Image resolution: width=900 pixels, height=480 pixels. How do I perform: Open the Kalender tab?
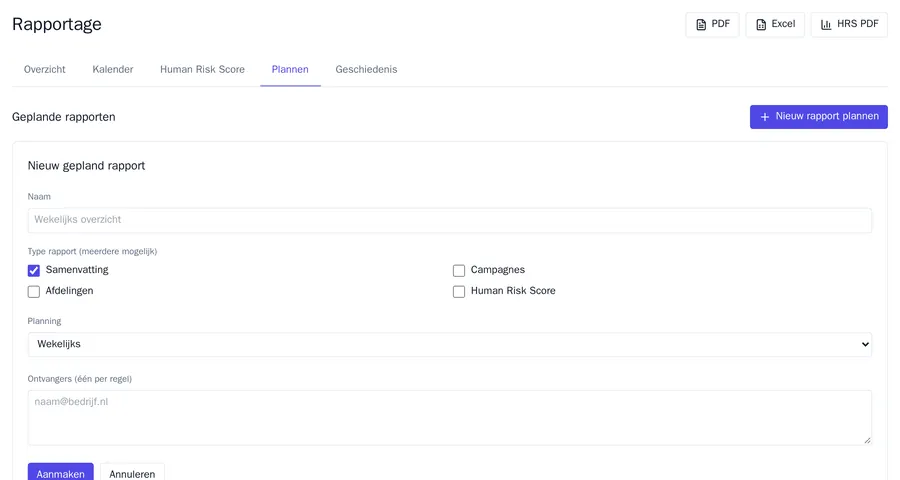point(112,69)
